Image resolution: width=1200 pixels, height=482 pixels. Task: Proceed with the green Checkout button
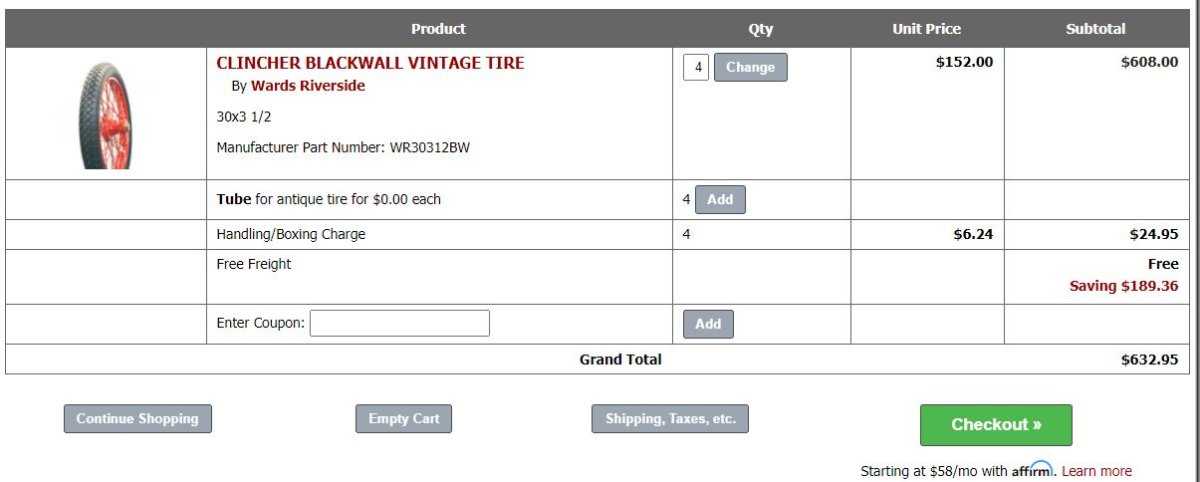(996, 425)
